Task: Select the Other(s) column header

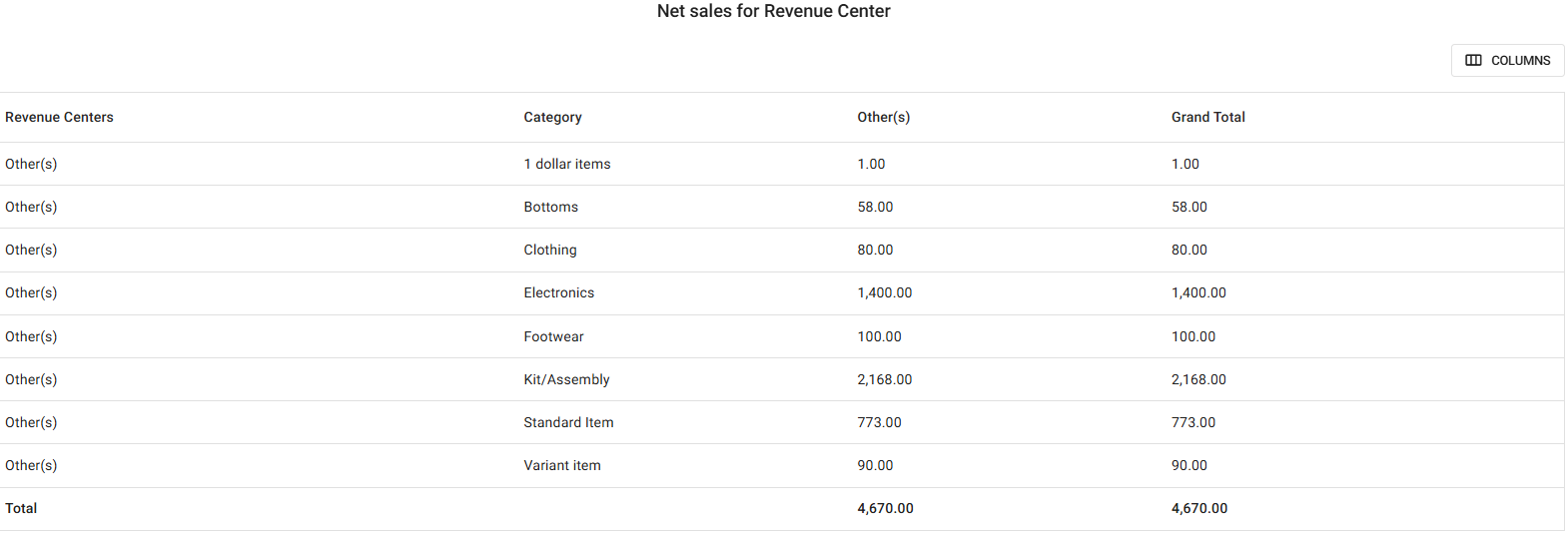Action: [x=883, y=118]
